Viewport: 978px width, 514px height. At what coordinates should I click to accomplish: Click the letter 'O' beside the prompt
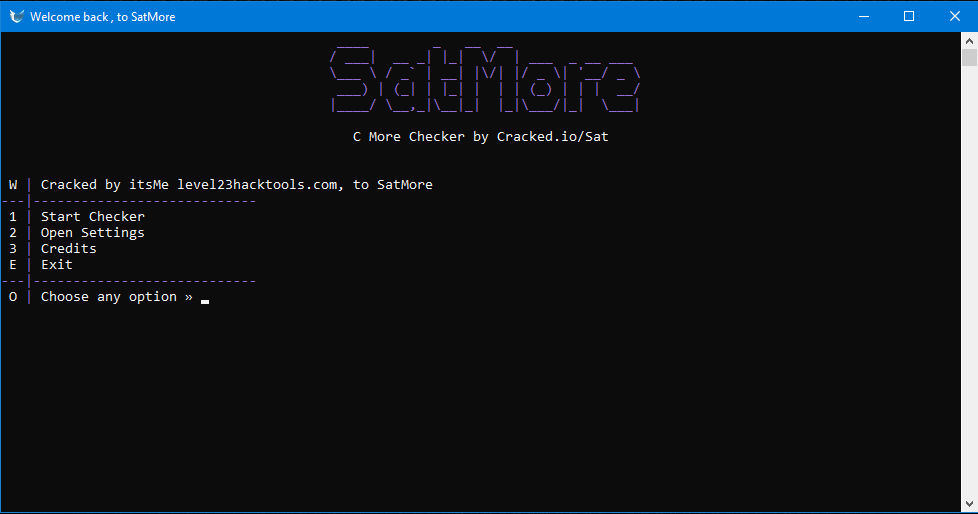(x=13, y=297)
